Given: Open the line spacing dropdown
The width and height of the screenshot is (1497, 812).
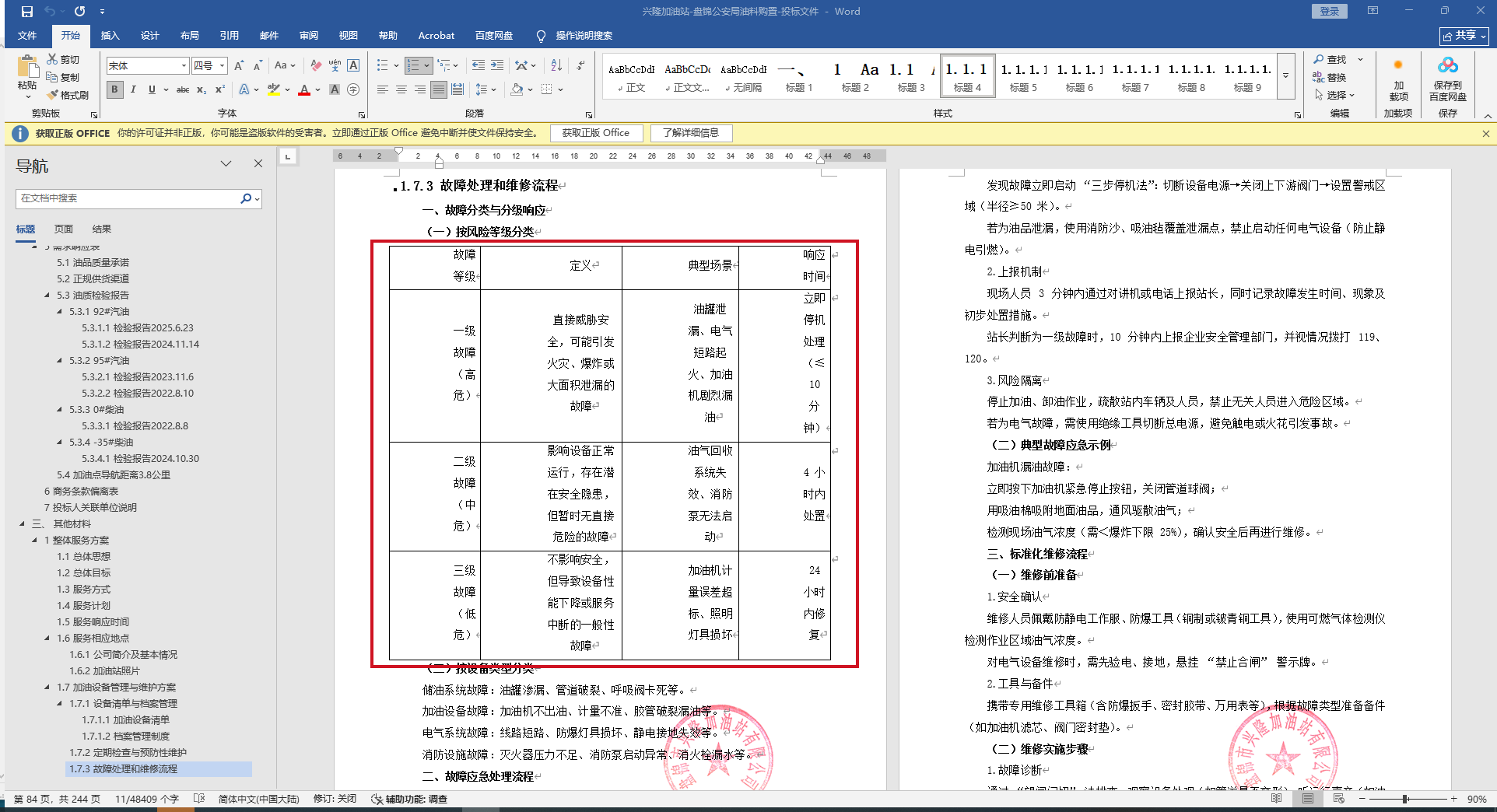Looking at the screenshot, I should [486, 89].
